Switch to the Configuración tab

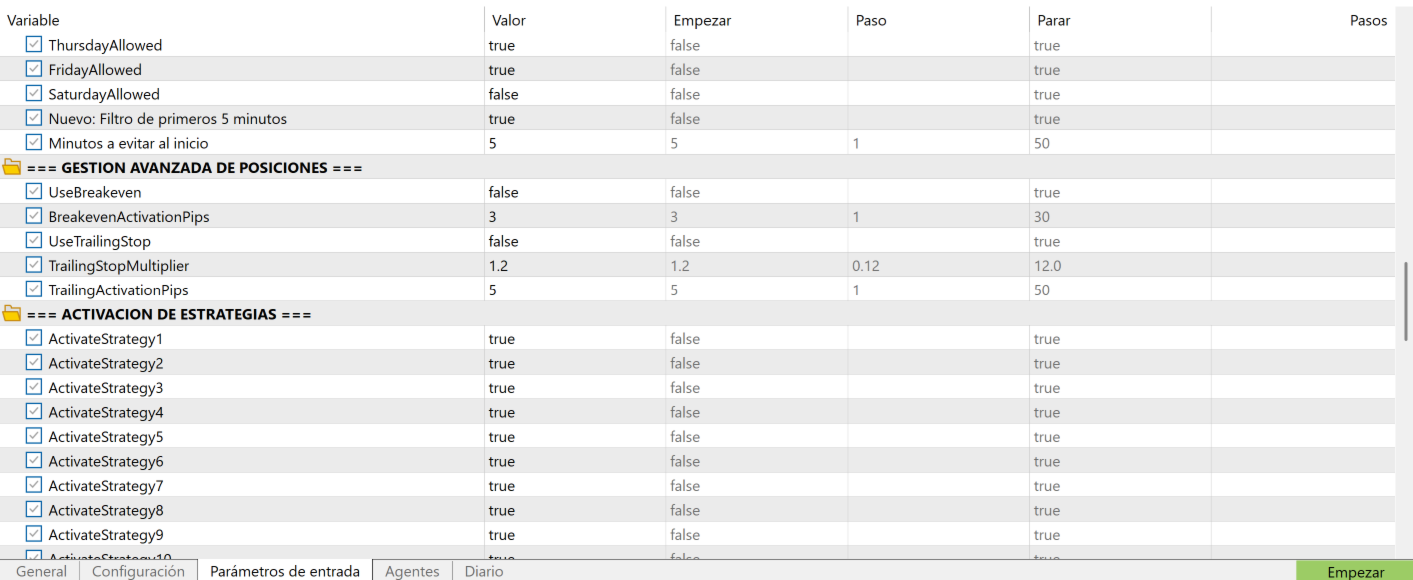(x=138, y=571)
